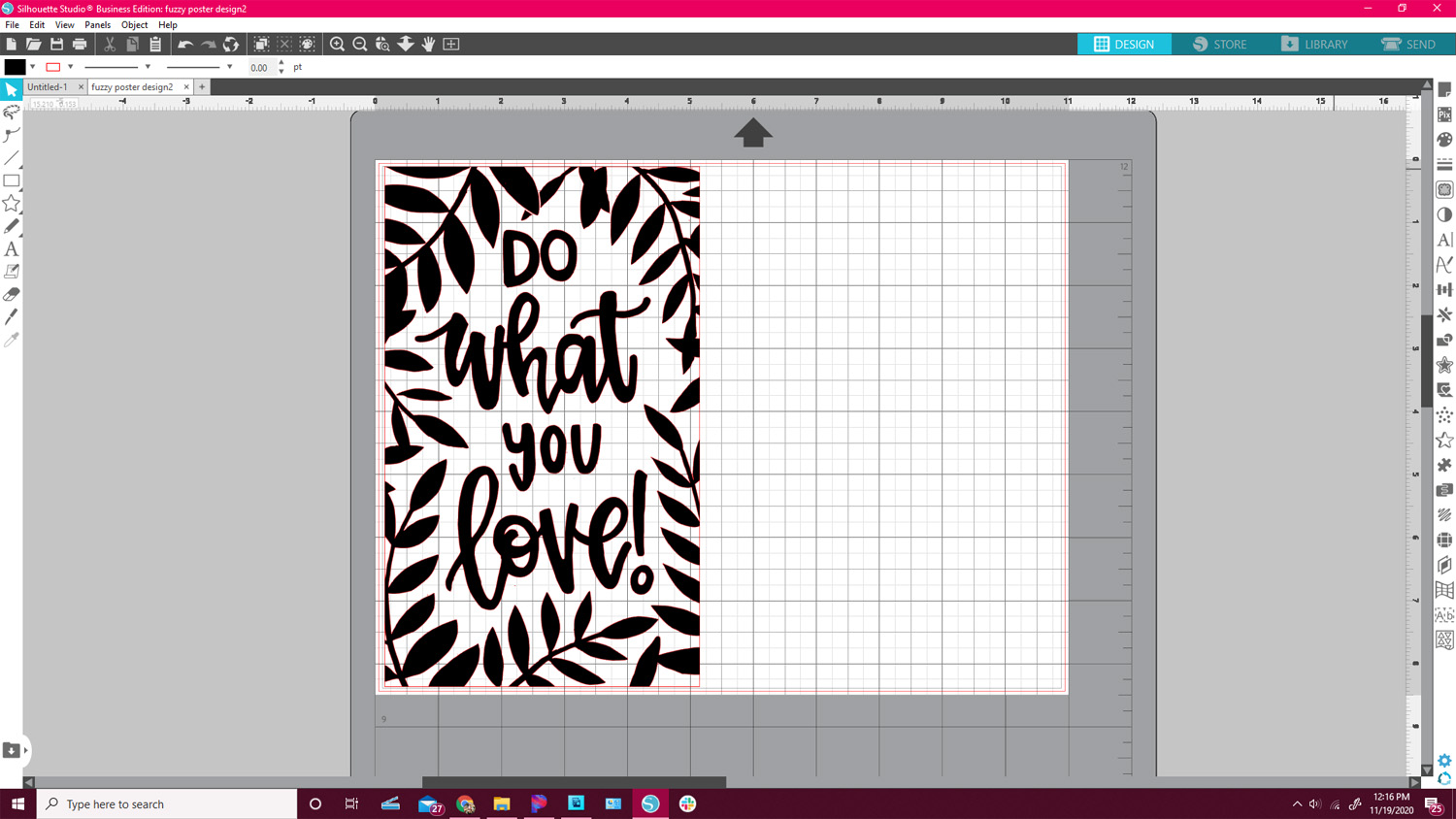Screen dimensions: 1456x819
Task: Open the Object menu
Action: [x=134, y=25]
